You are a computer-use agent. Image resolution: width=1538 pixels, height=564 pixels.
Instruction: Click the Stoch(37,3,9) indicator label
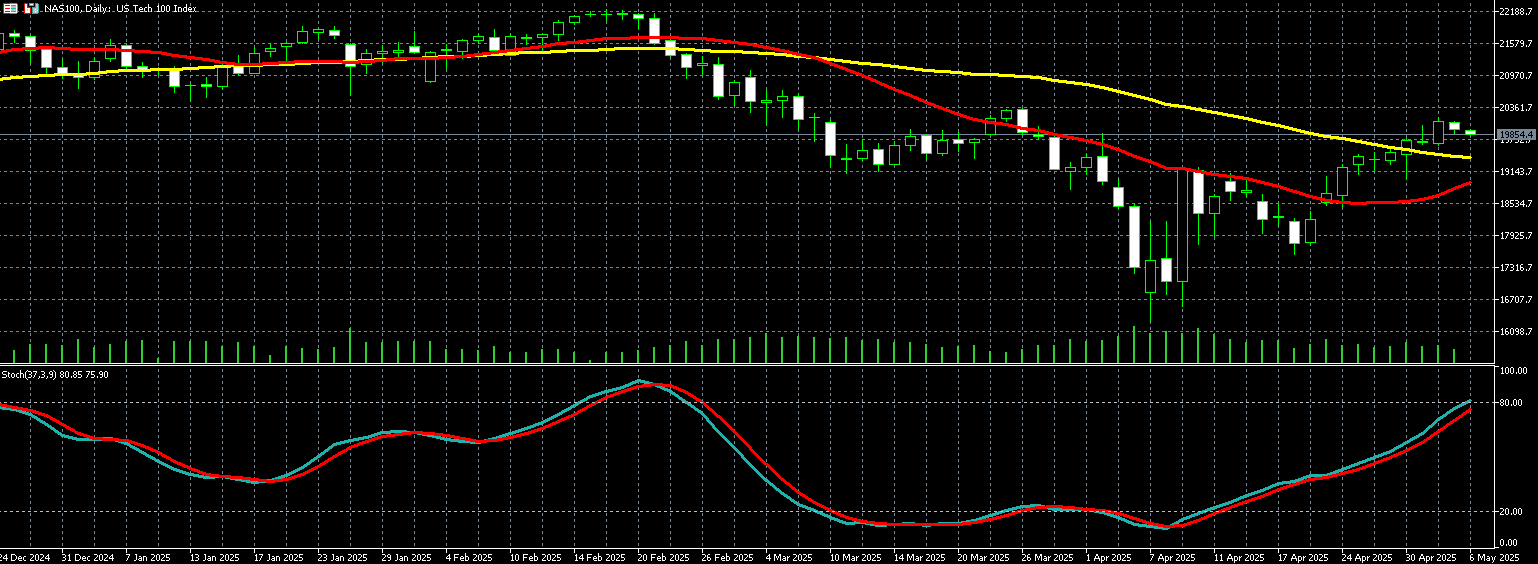coord(55,374)
